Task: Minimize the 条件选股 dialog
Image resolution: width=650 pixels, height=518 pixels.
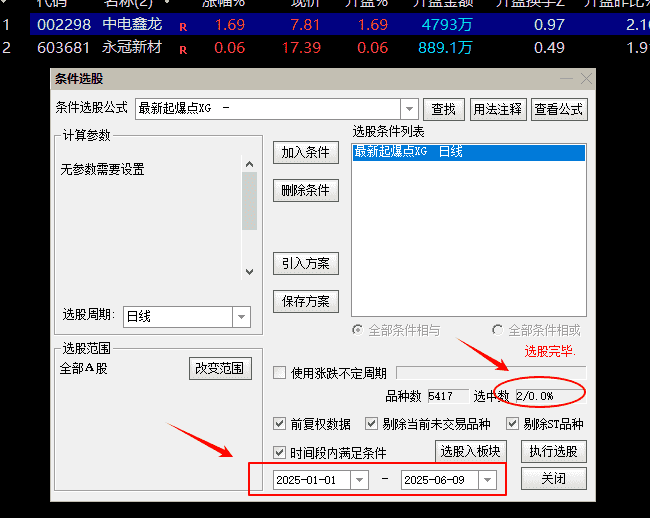Action: [x=566, y=79]
